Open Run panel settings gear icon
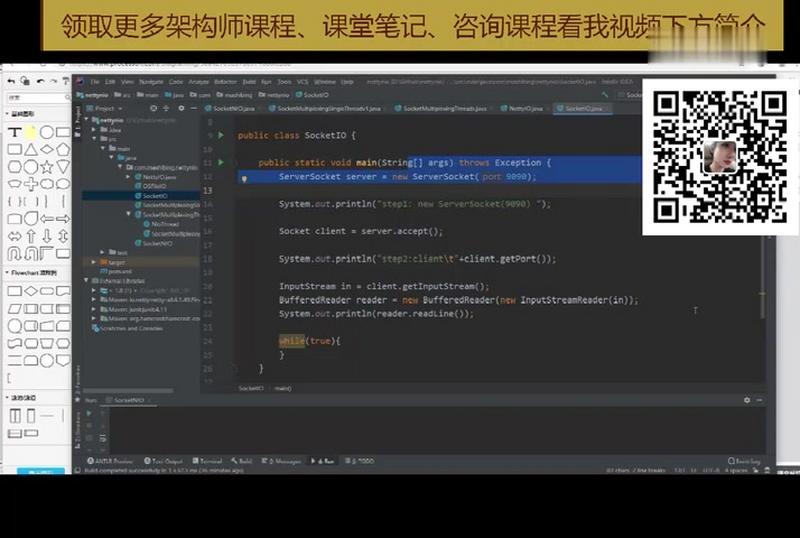 tap(746, 400)
